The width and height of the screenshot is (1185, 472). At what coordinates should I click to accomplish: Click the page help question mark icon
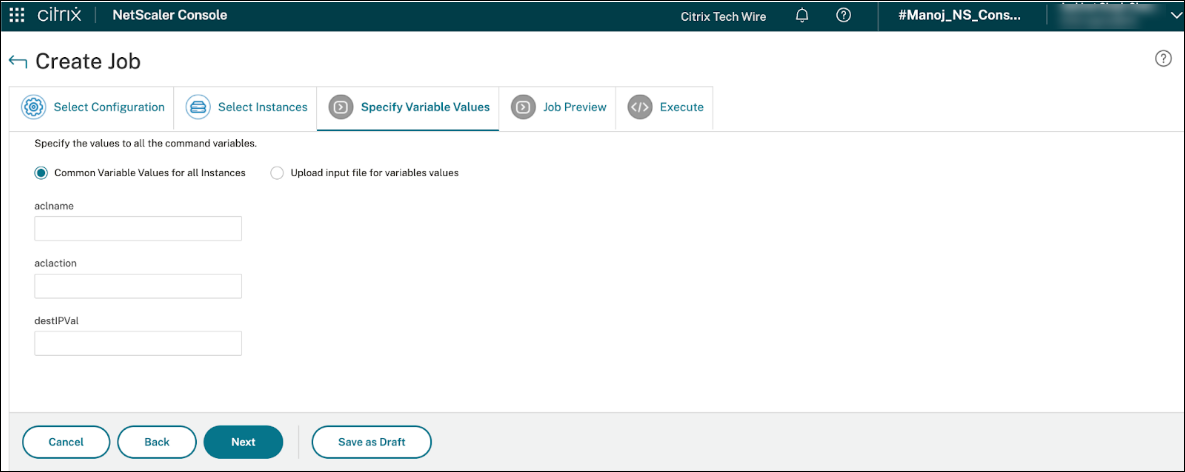(x=1163, y=59)
